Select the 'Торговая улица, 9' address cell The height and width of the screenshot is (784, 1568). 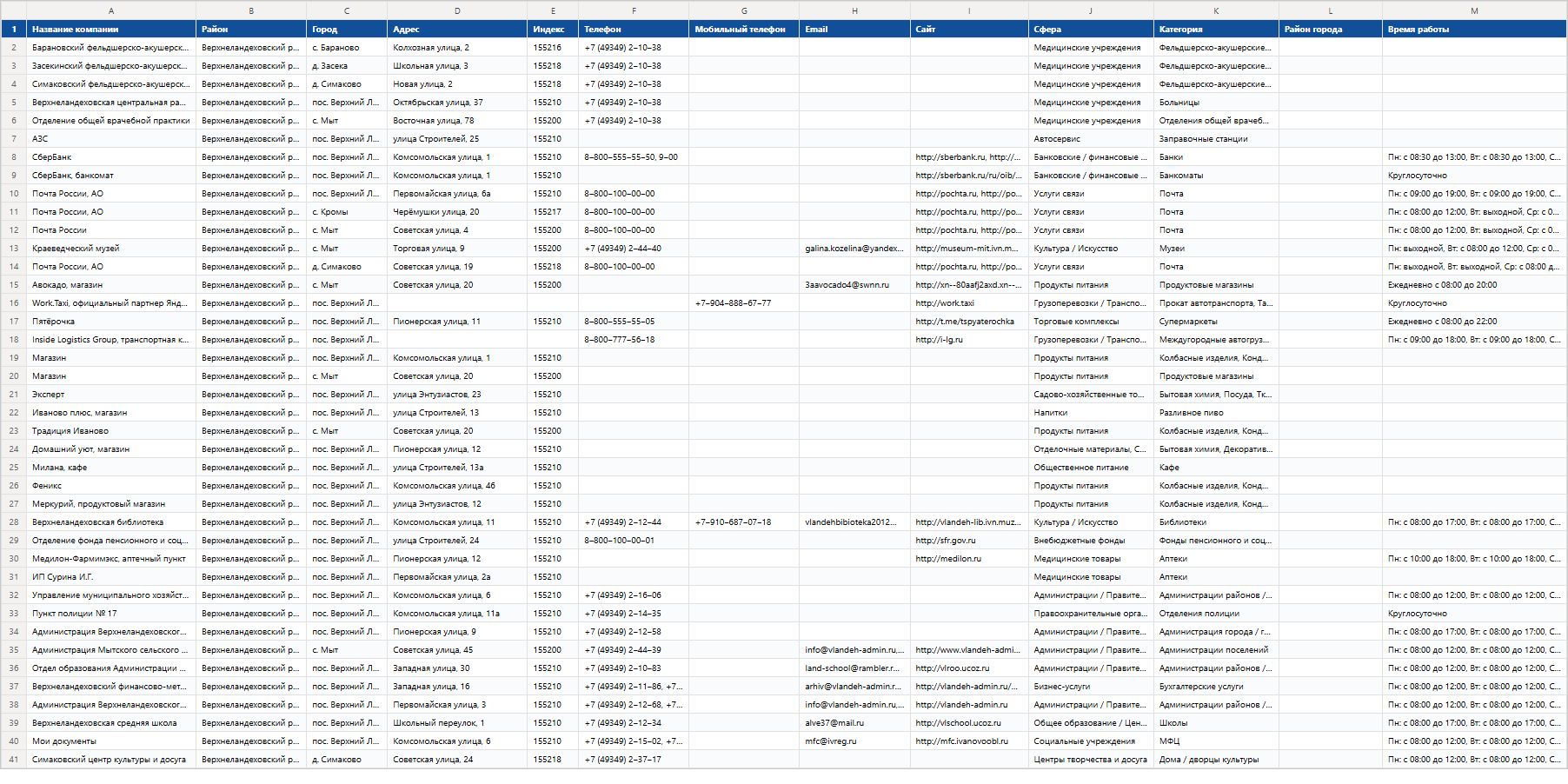457,248
